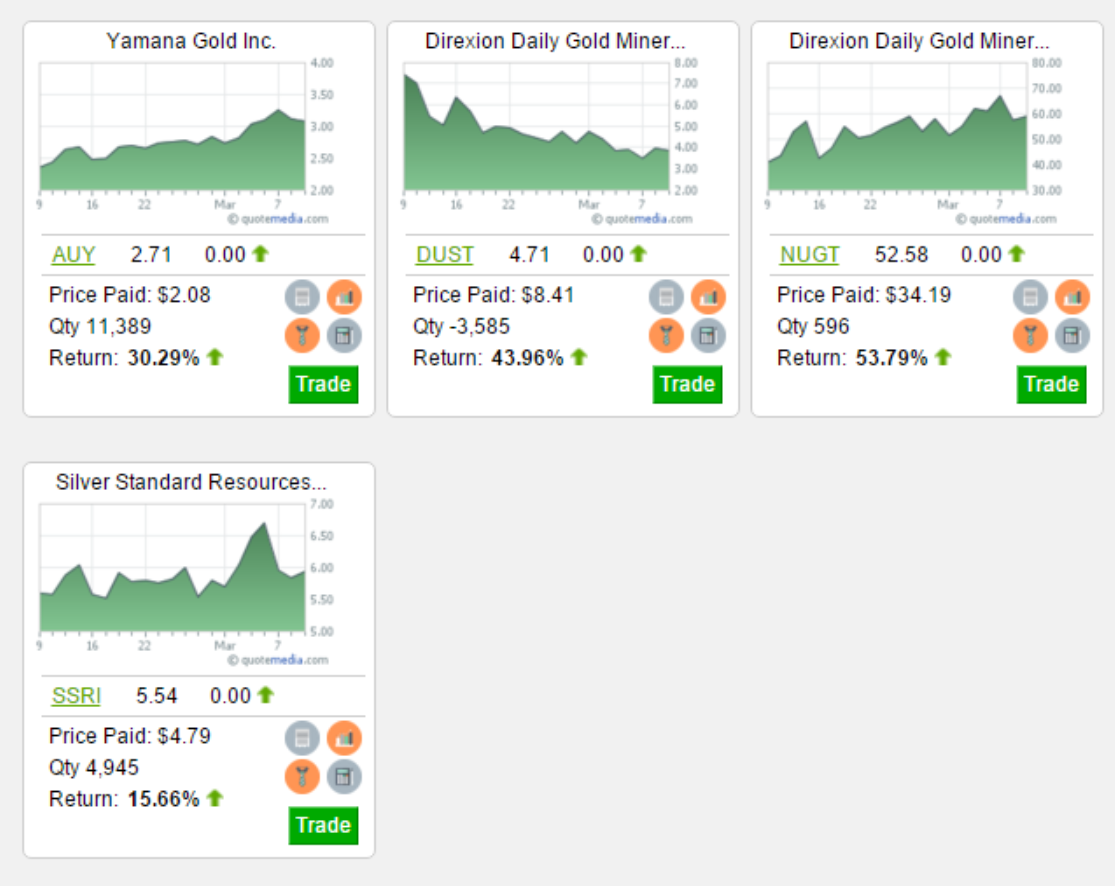
Task: Follow the quotemedia.com link under the NUGT chart
Action: tap(1006, 219)
